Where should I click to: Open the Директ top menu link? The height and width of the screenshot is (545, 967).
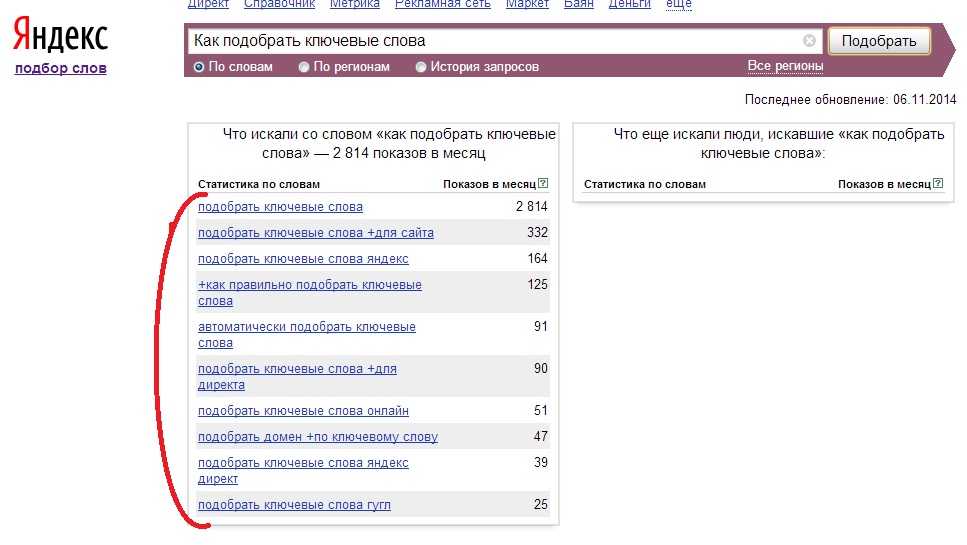tap(208, 4)
